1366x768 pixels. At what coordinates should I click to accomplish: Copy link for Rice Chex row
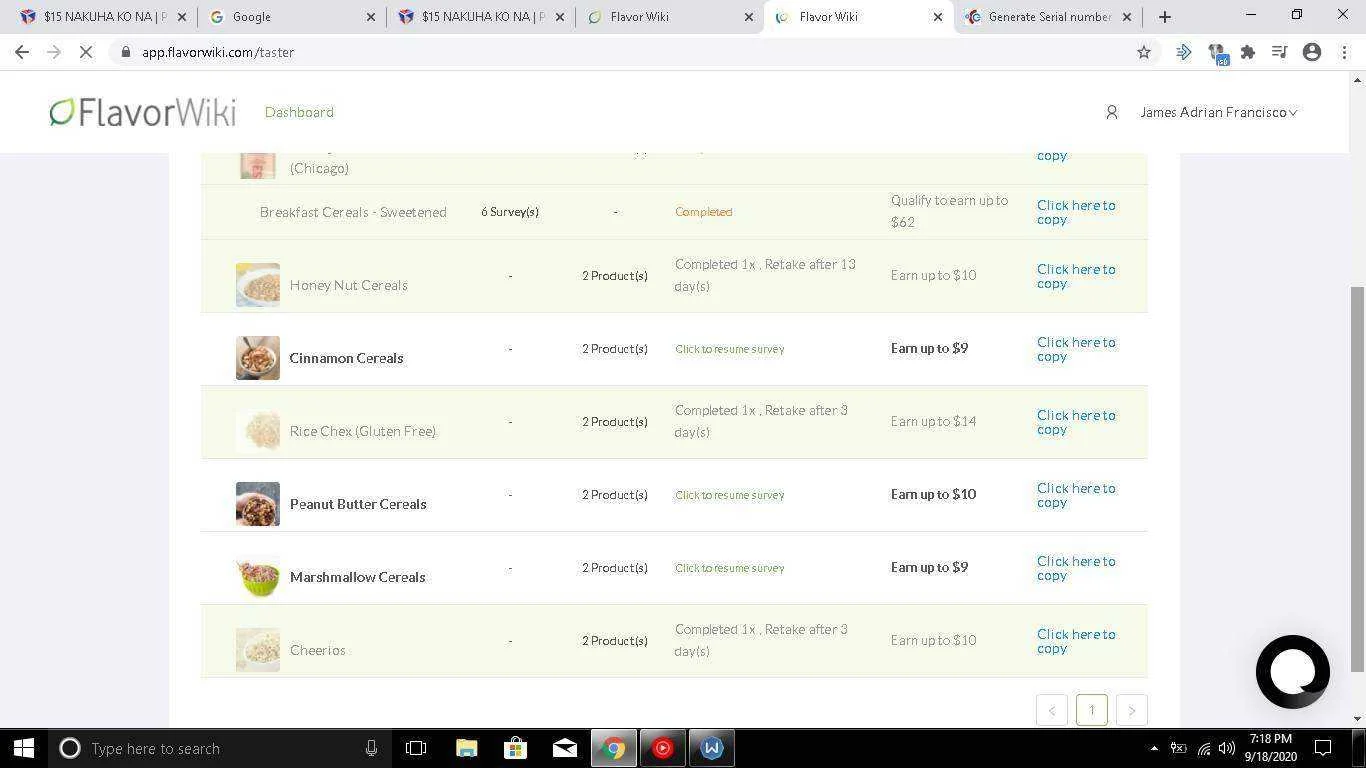point(1076,422)
